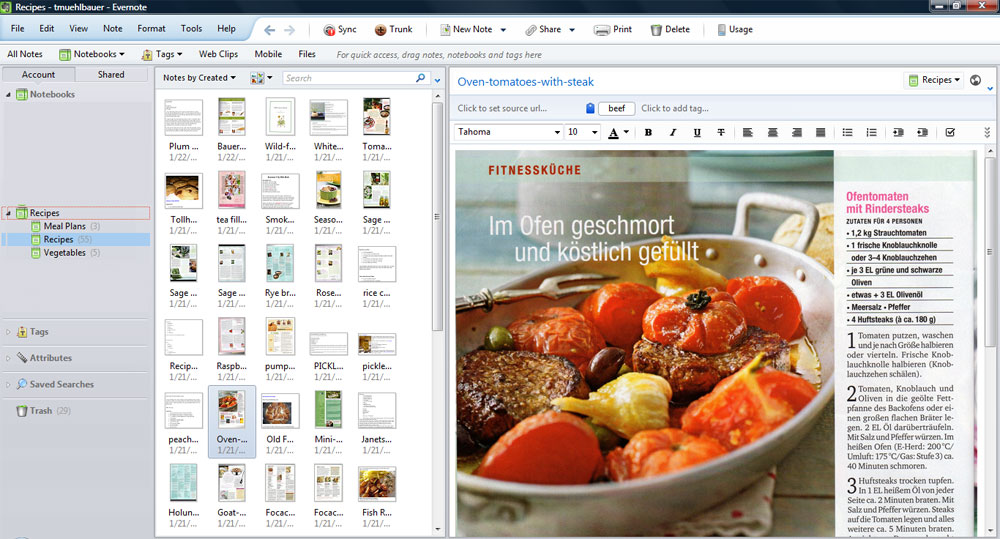Click the search magnifier icon
Screen dimensions: 1000x539
coord(420,78)
